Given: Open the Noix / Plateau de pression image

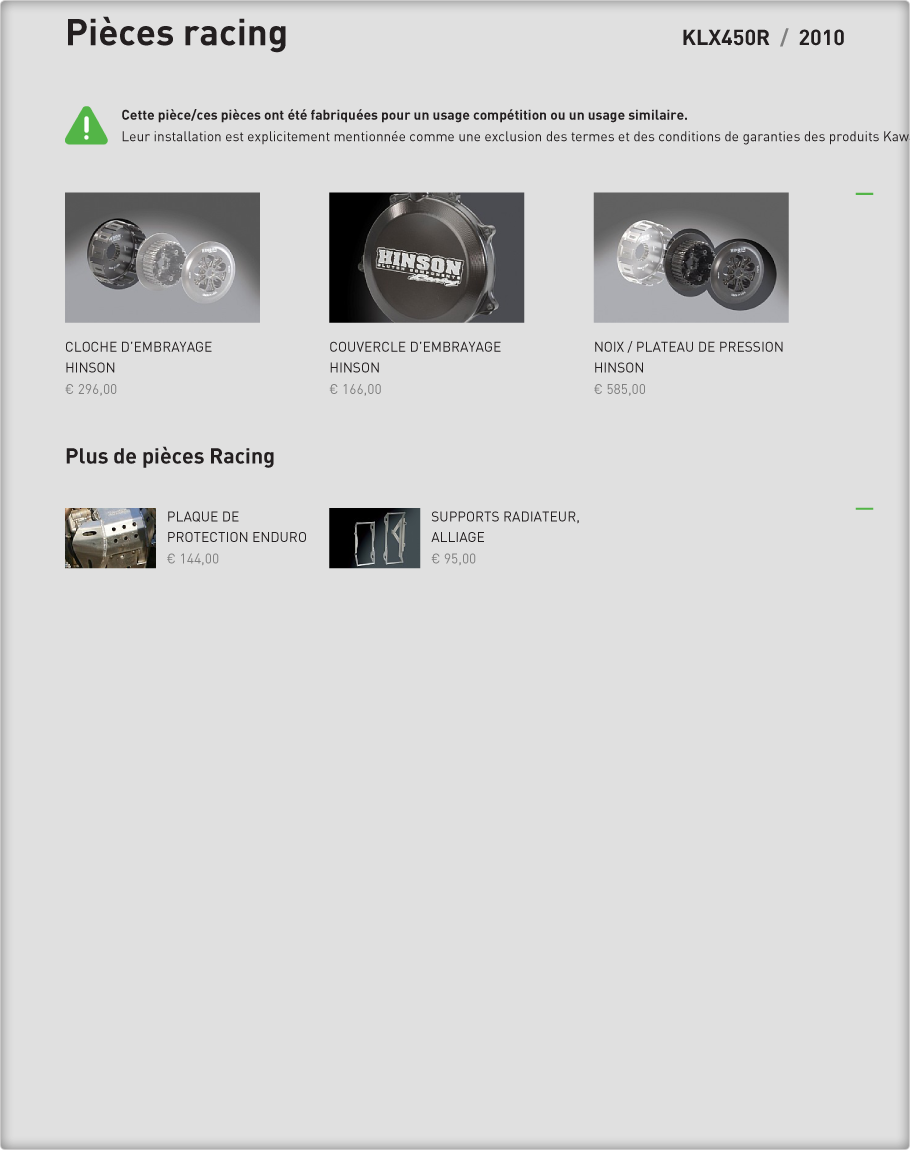Looking at the screenshot, I should 691,257.
